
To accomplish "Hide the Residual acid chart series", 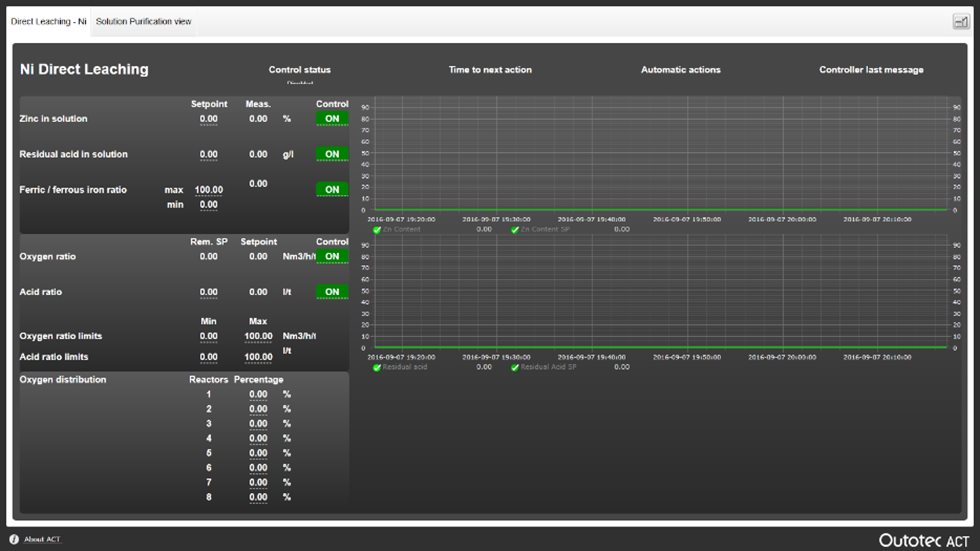I will [377, 368].
